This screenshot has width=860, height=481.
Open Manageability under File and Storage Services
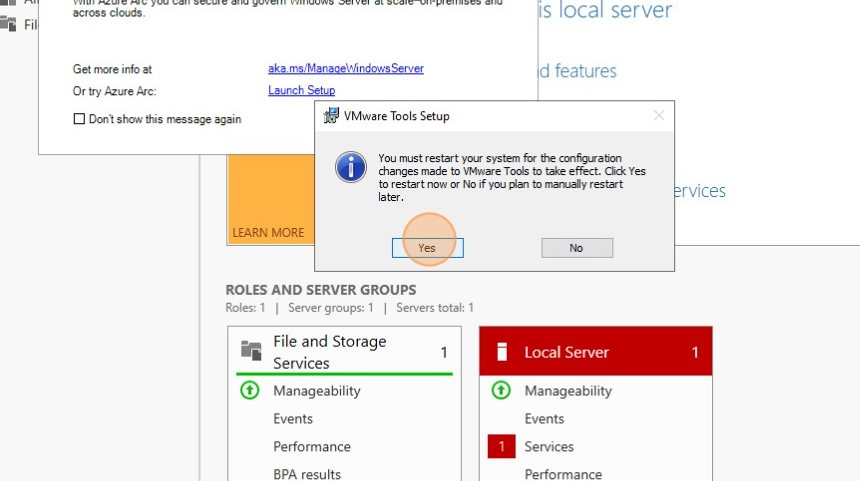(316, 391)
